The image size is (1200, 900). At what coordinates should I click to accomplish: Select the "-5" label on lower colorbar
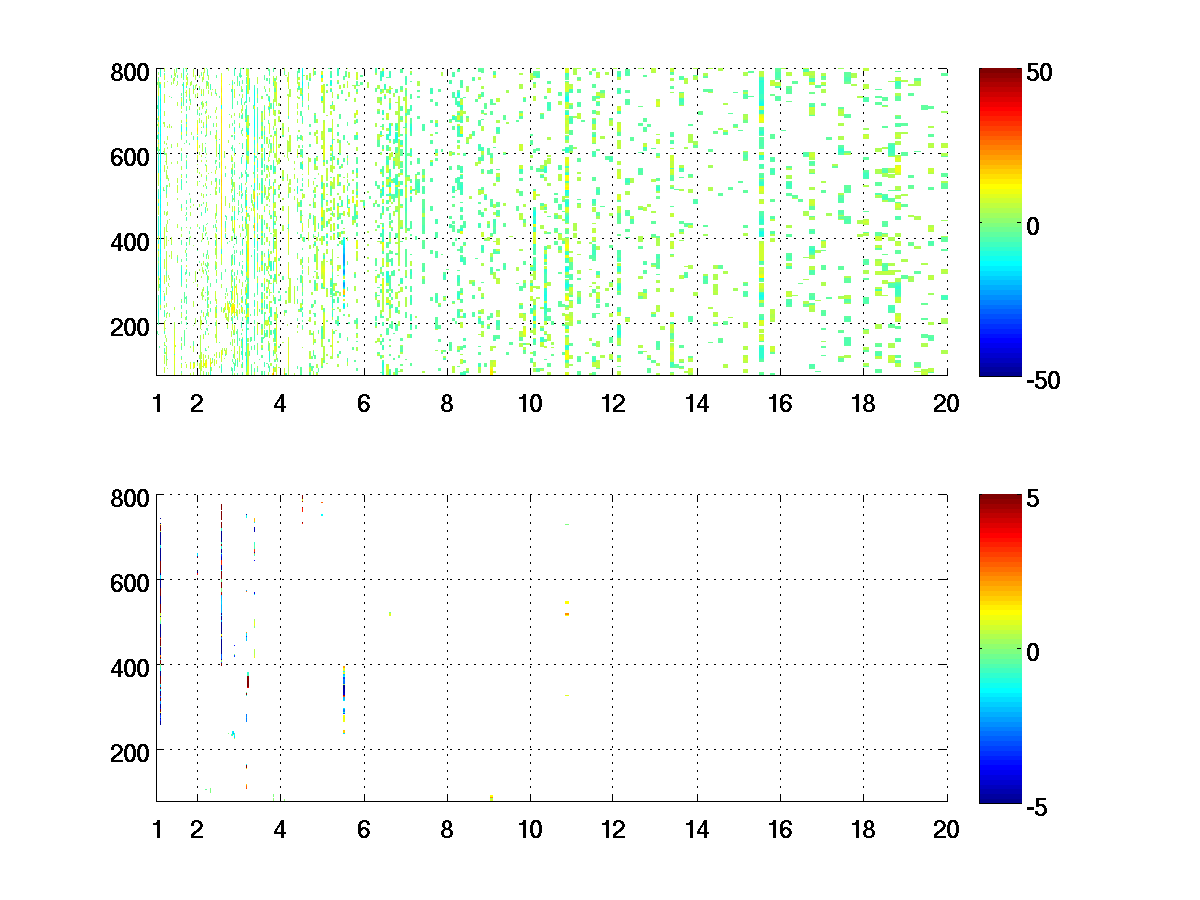pyautogui.click(x=1037, y=806)
